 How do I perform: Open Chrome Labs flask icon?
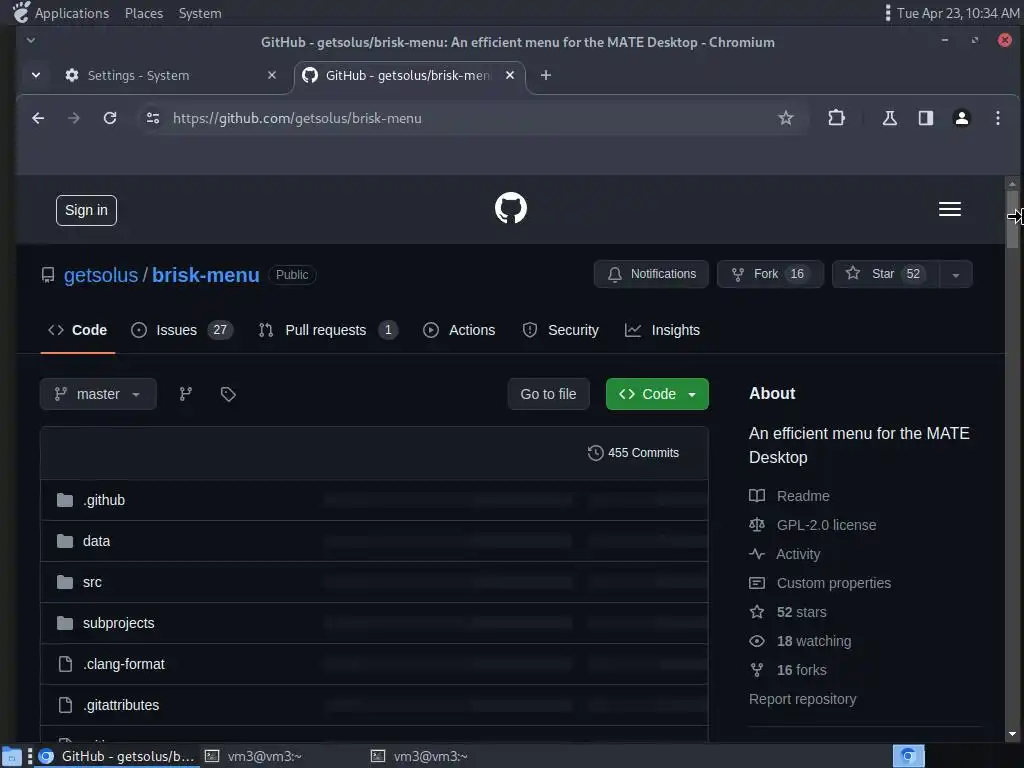[x=889, y=118]
